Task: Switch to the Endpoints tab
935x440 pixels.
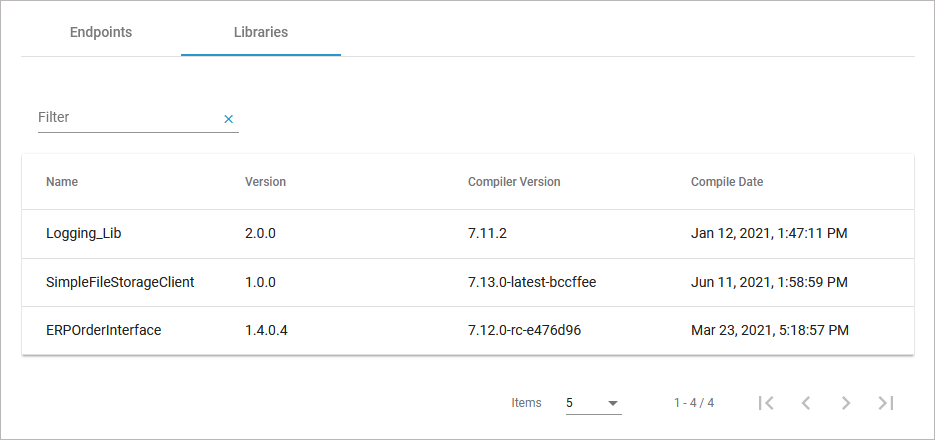Action: [x=101, y=32]
